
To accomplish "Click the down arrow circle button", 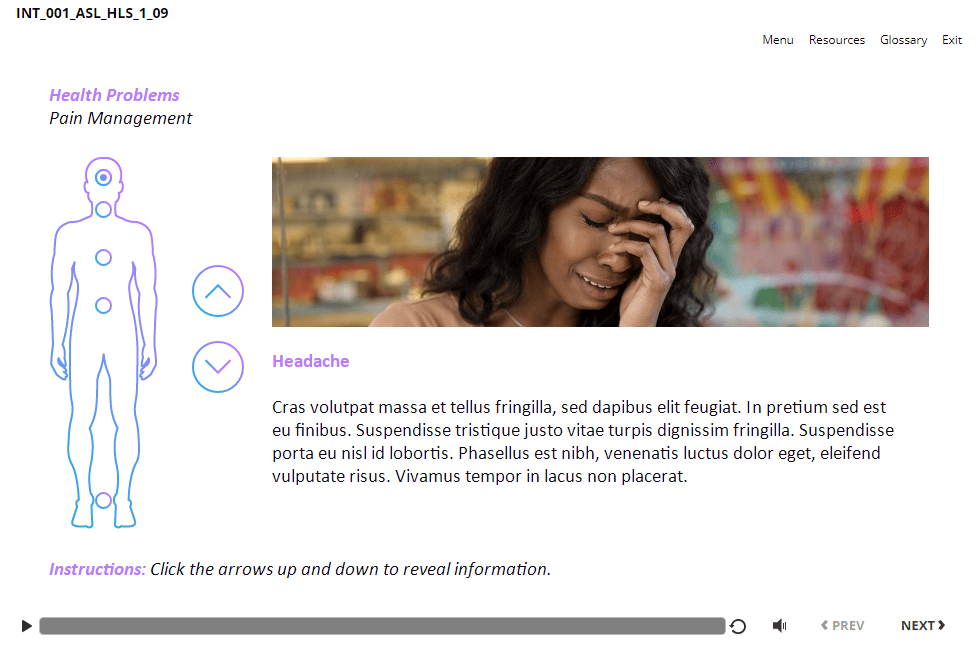I will [218, 367].
